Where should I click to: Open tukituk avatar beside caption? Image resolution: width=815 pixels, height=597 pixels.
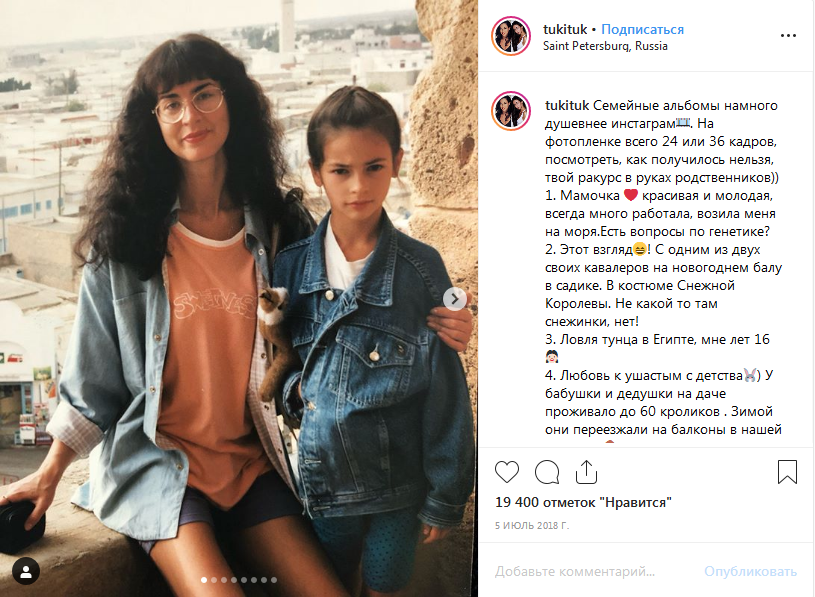(x=510, y=111)
